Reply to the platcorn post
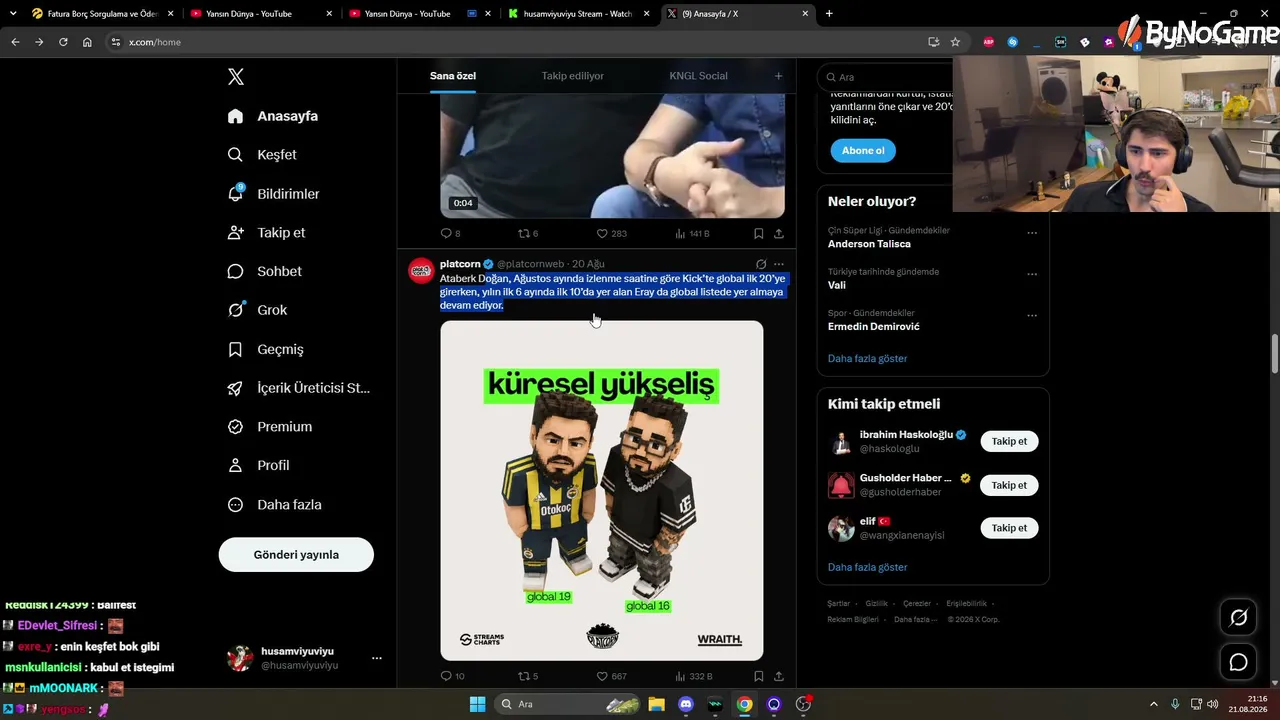 point(446,677)
